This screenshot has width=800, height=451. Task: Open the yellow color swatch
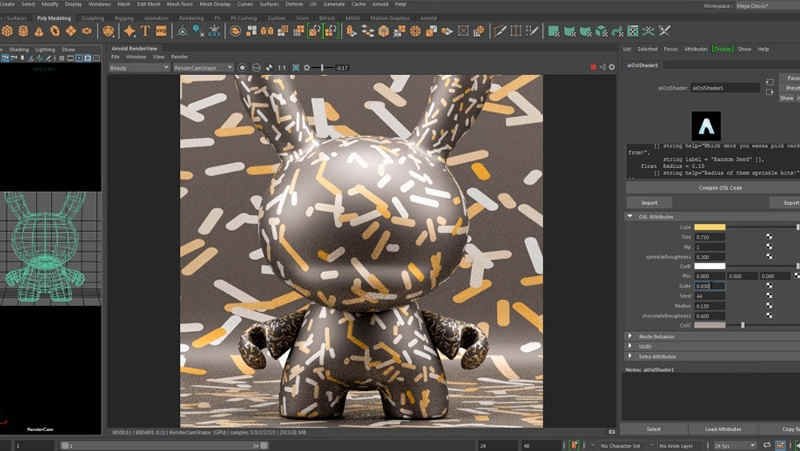[710, 227]
